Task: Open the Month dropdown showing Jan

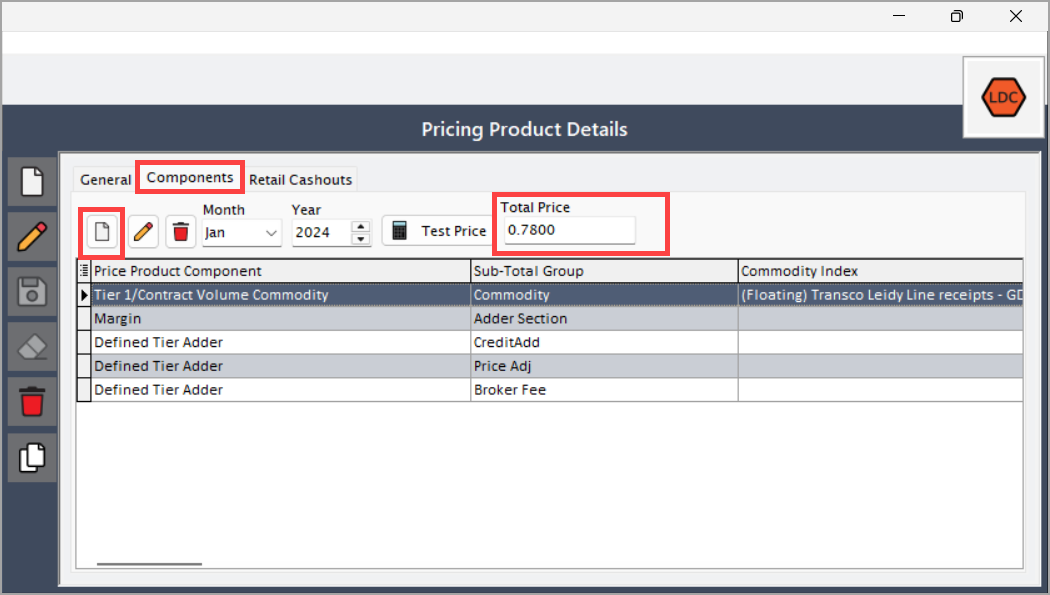Action: tap(242, 233)
